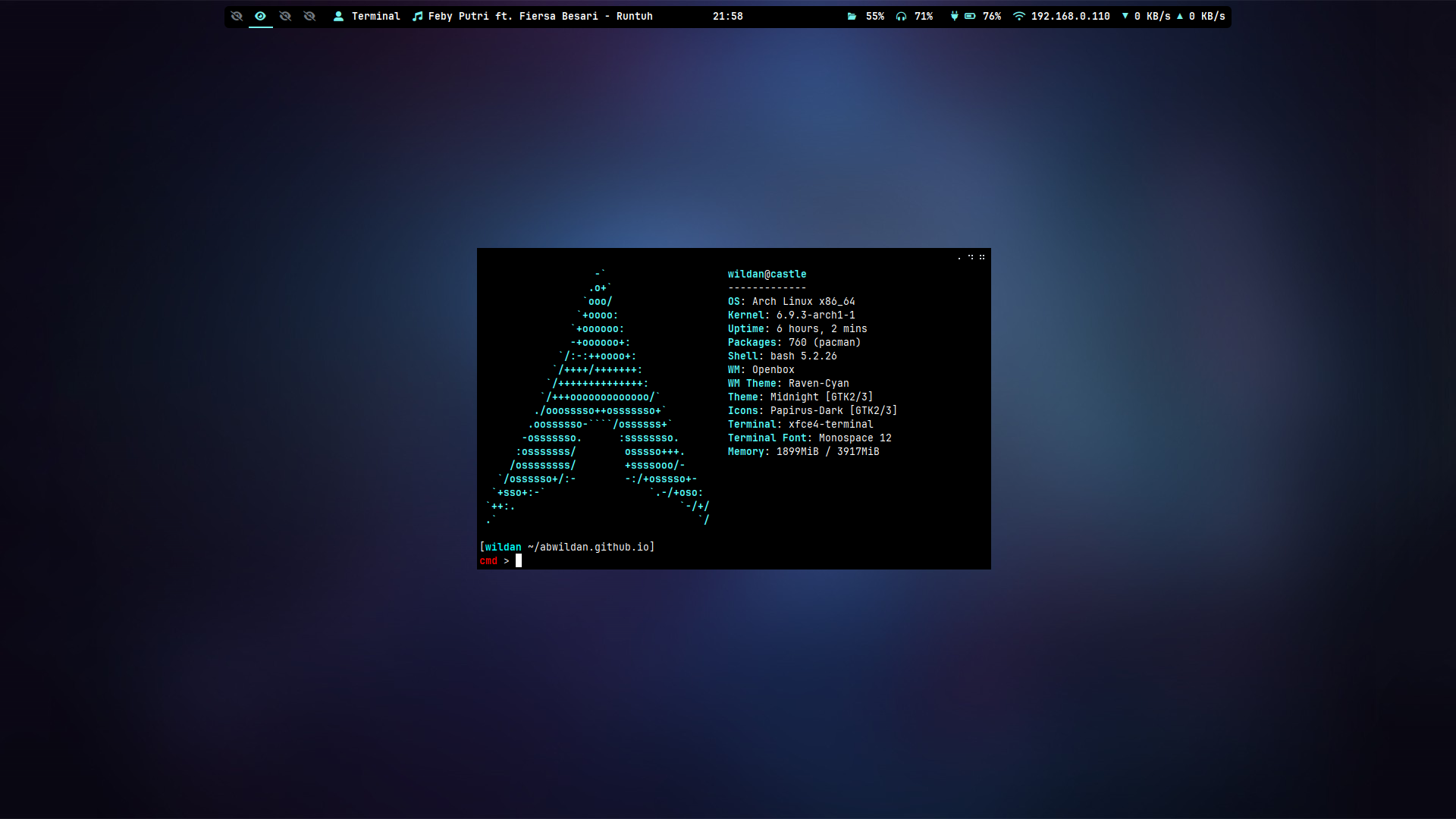Screen dimensions: 1456x819
Task: Click the Terminal: xfce4-terminal line
Action: (800, 425)
